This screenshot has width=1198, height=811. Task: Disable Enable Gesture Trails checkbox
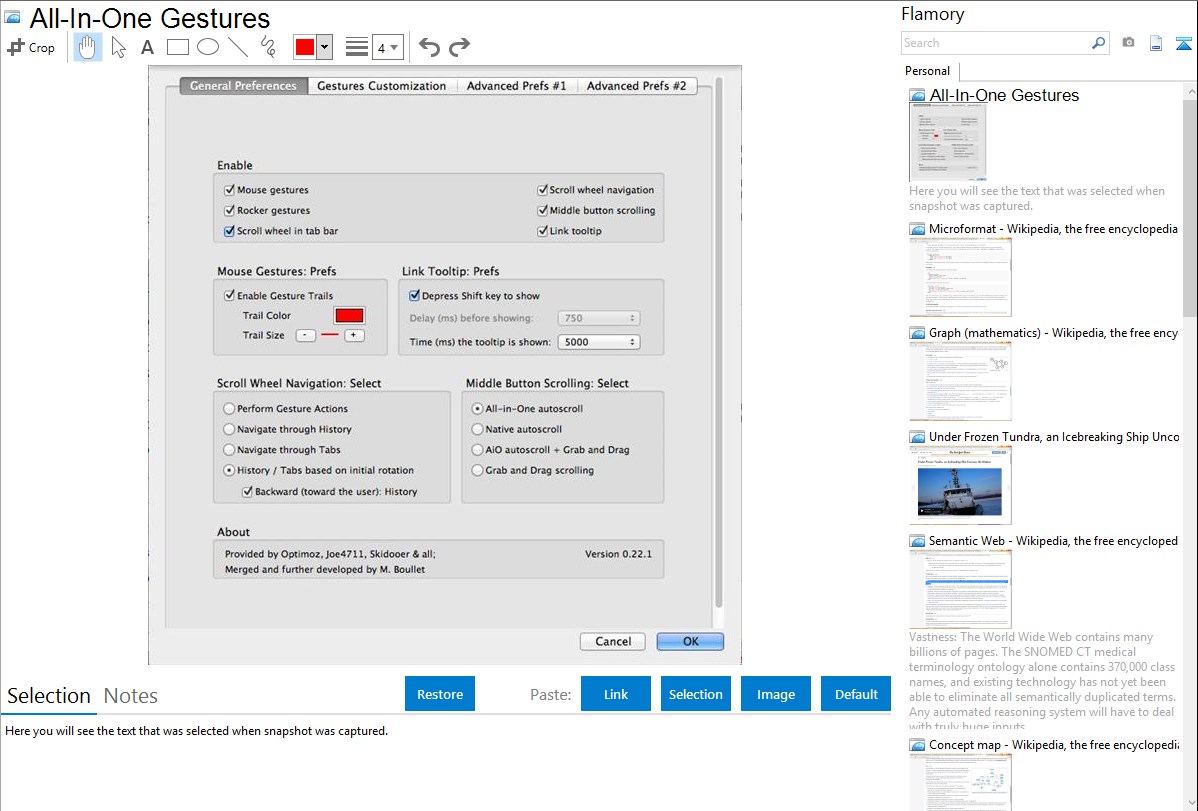[229, 295]
